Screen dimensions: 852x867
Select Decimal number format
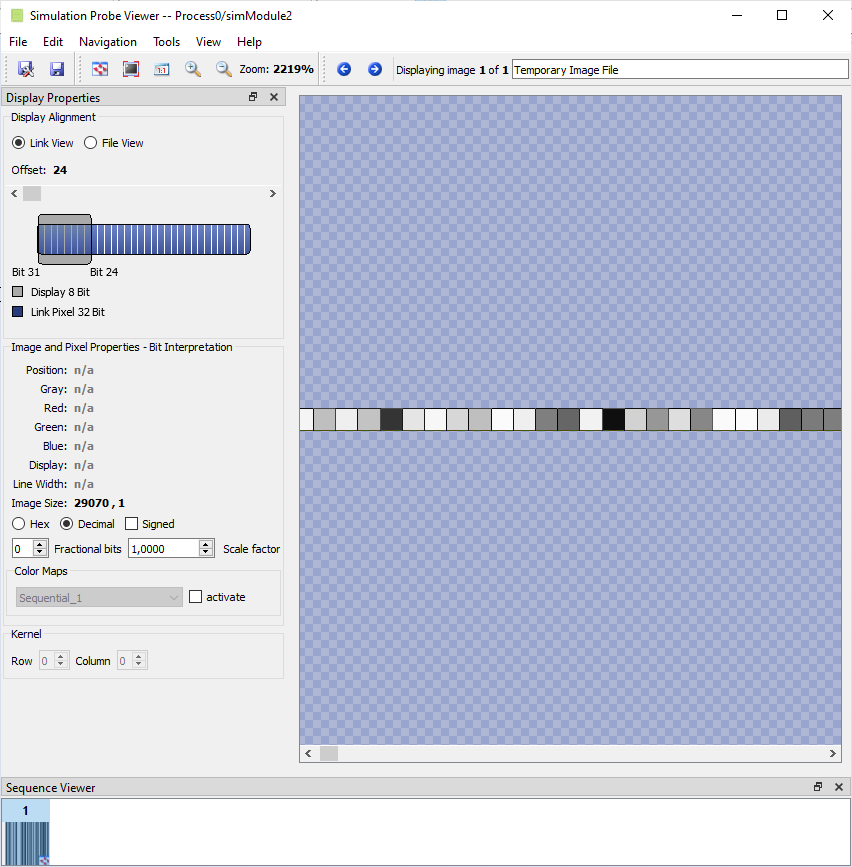click(x=66, y=524)
